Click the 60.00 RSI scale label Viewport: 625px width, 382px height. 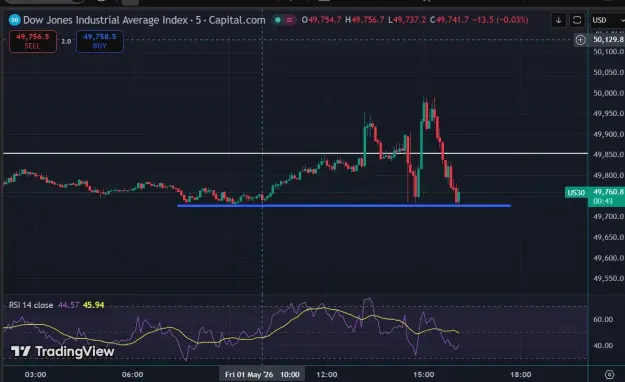(x=603, y=319)
